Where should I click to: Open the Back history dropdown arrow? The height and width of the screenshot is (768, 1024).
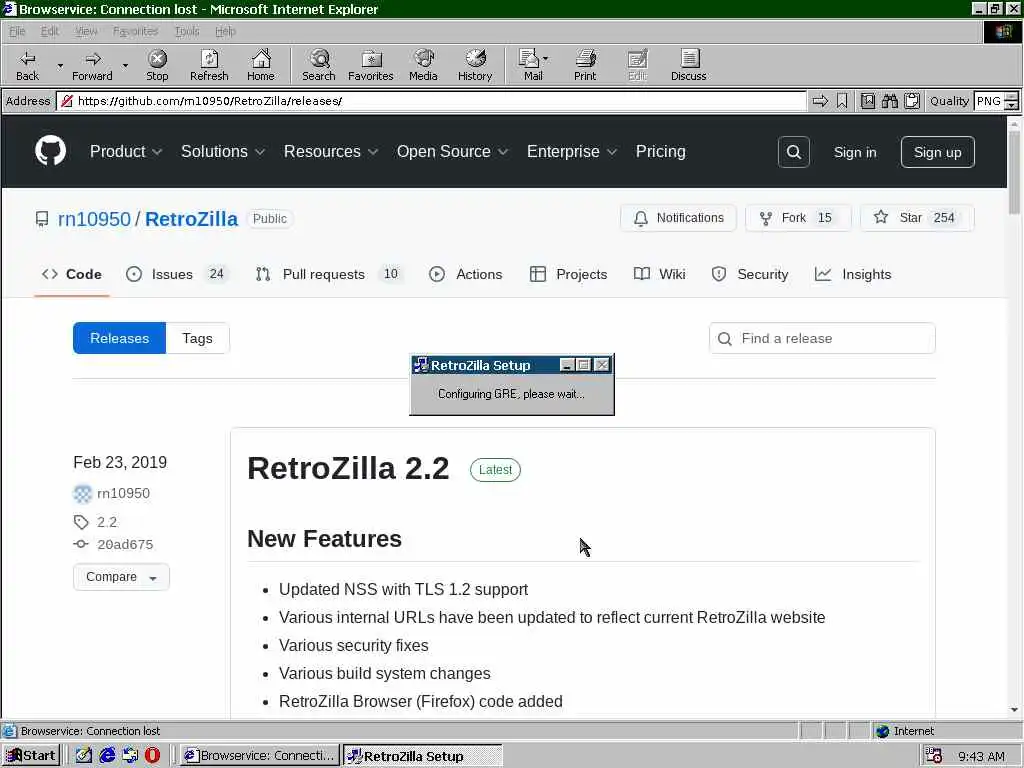point(60,66)
